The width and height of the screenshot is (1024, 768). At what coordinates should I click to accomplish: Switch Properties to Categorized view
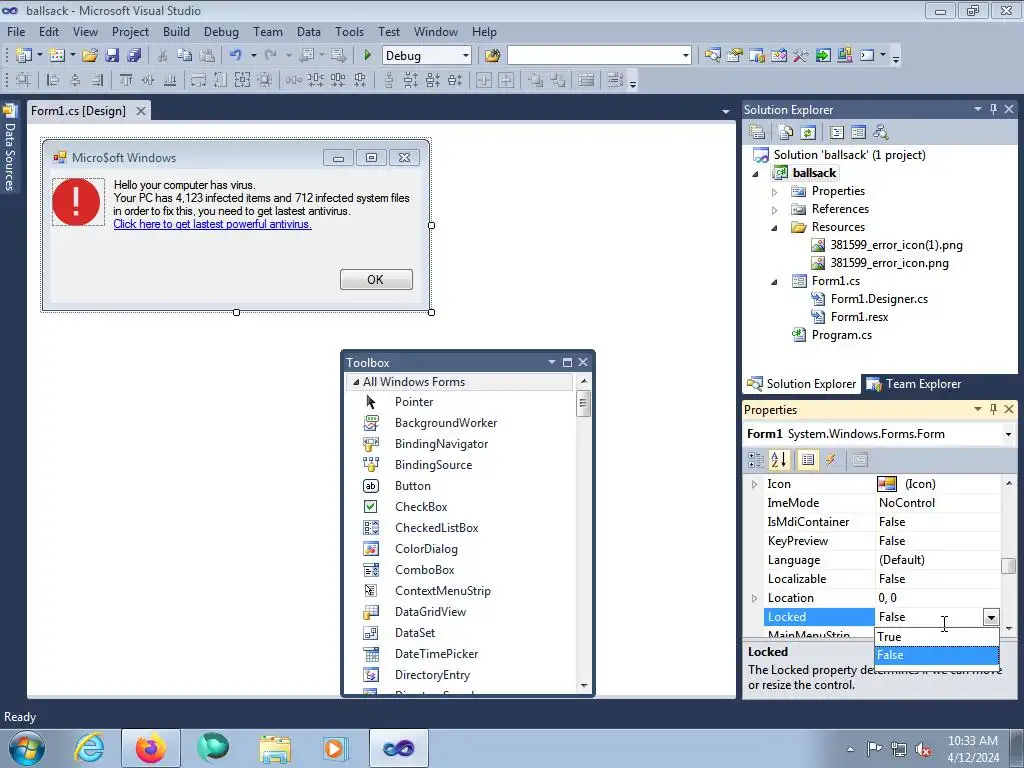click(756, 460)
